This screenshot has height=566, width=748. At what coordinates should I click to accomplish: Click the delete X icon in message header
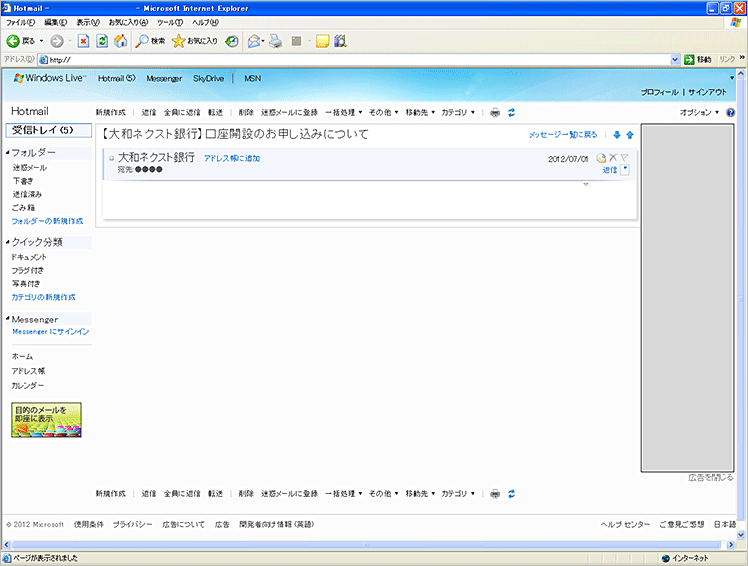pos(613,158)
